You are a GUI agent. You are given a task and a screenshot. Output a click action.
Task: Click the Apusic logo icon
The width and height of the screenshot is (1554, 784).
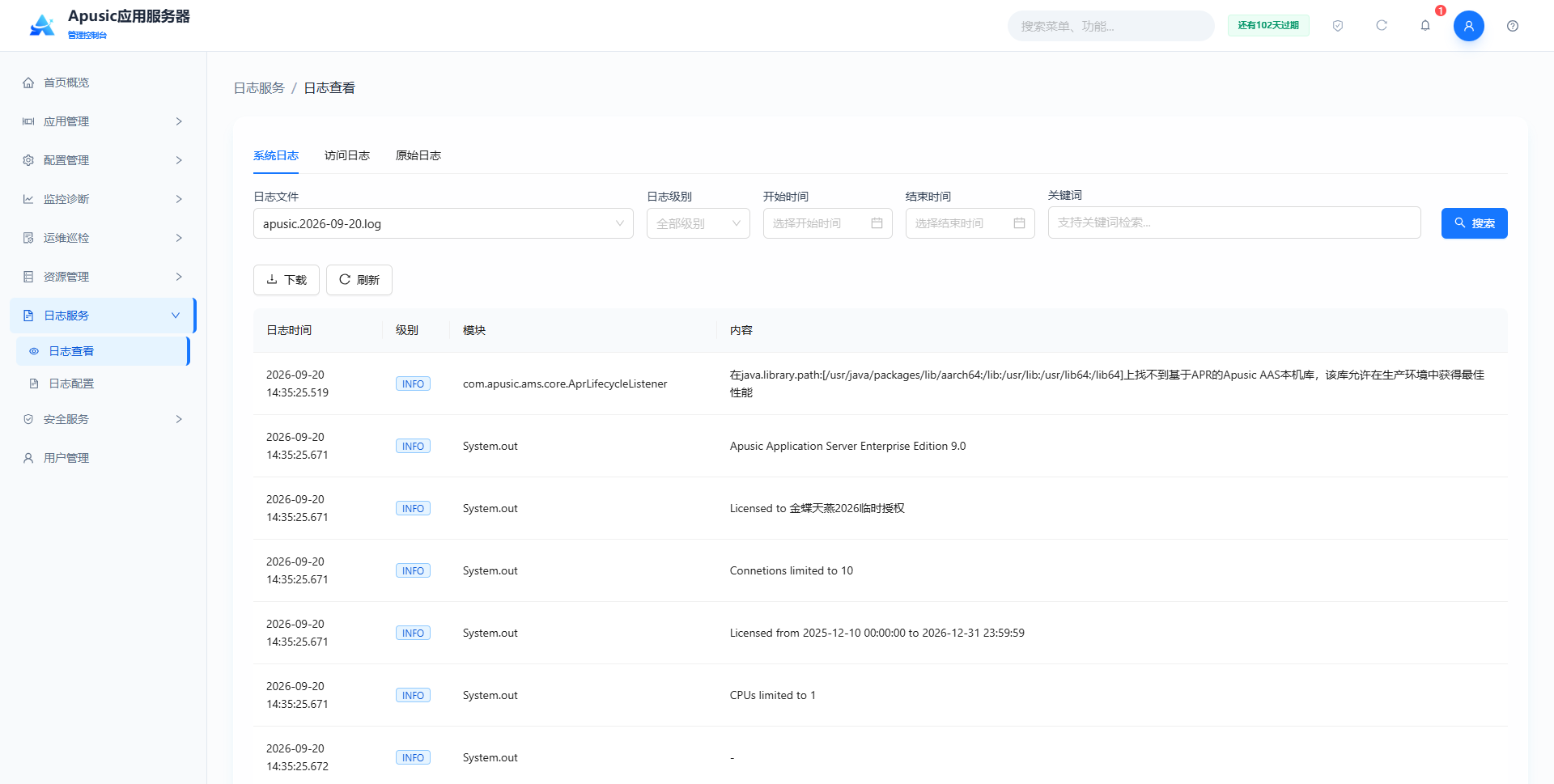42,26
